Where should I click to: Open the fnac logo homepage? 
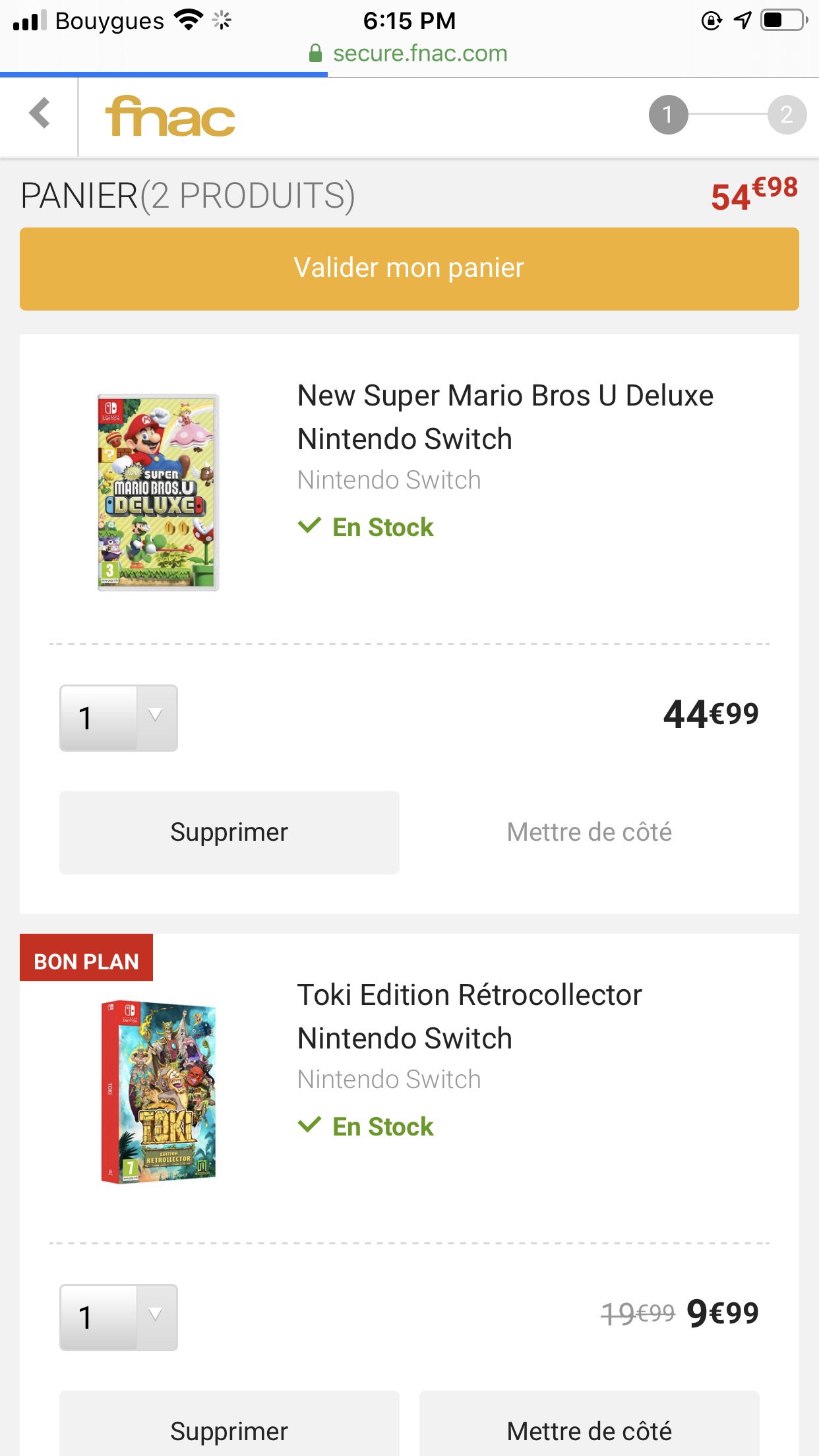click(x=170, y=117)
